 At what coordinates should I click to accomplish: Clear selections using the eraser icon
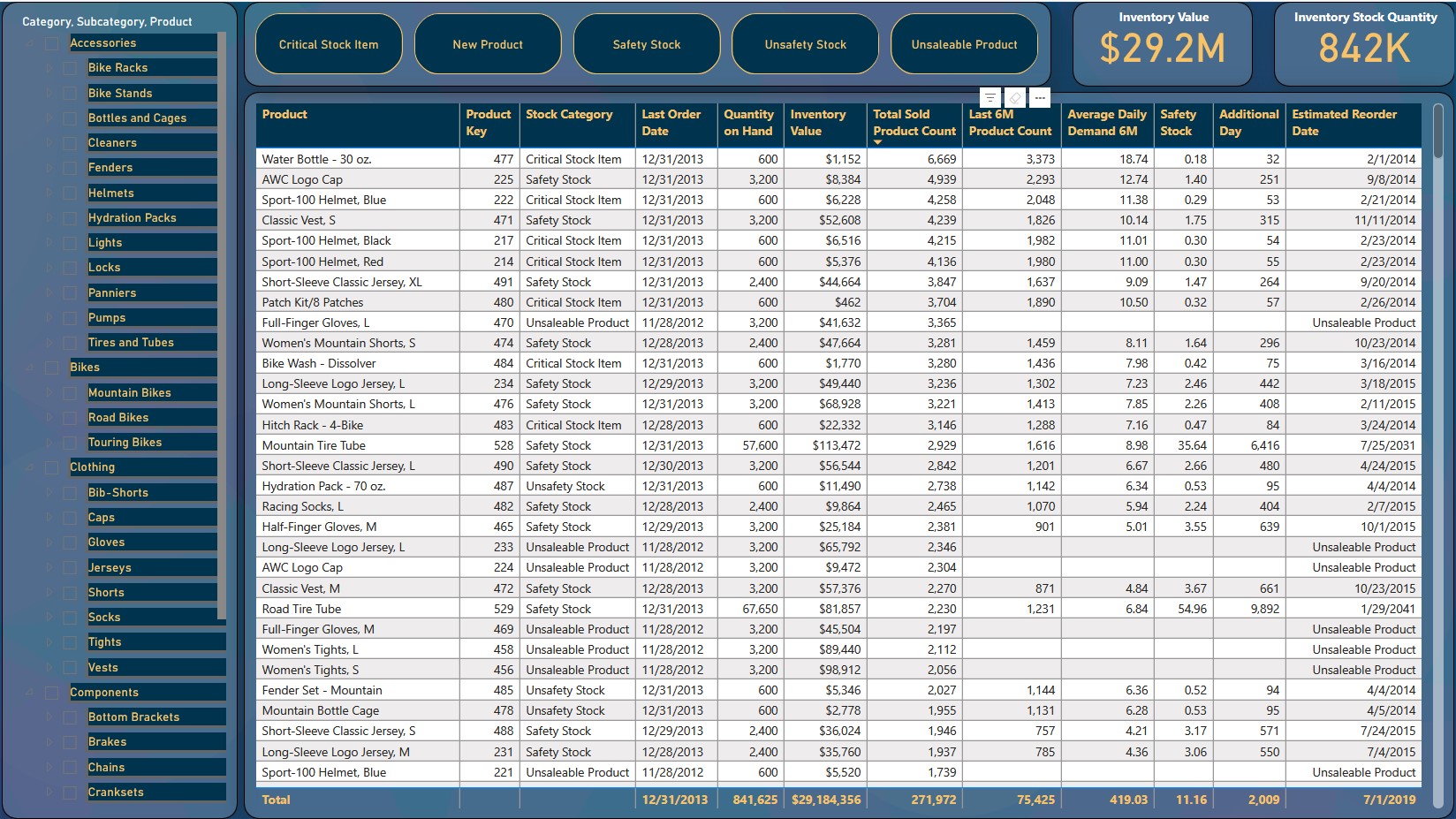click(x=1015, y=97)
